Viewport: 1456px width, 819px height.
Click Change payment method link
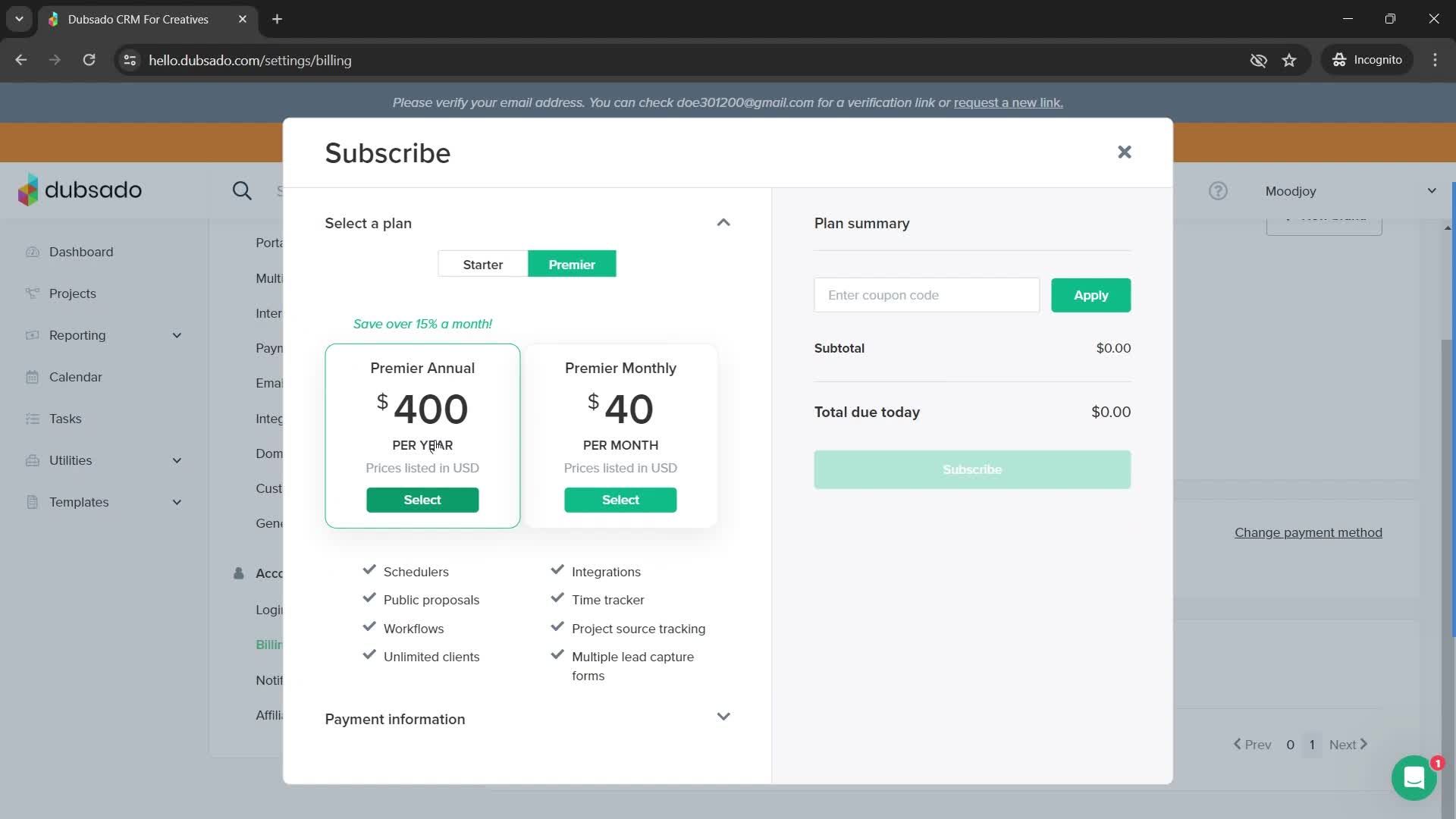click(x=1308, y=532)
